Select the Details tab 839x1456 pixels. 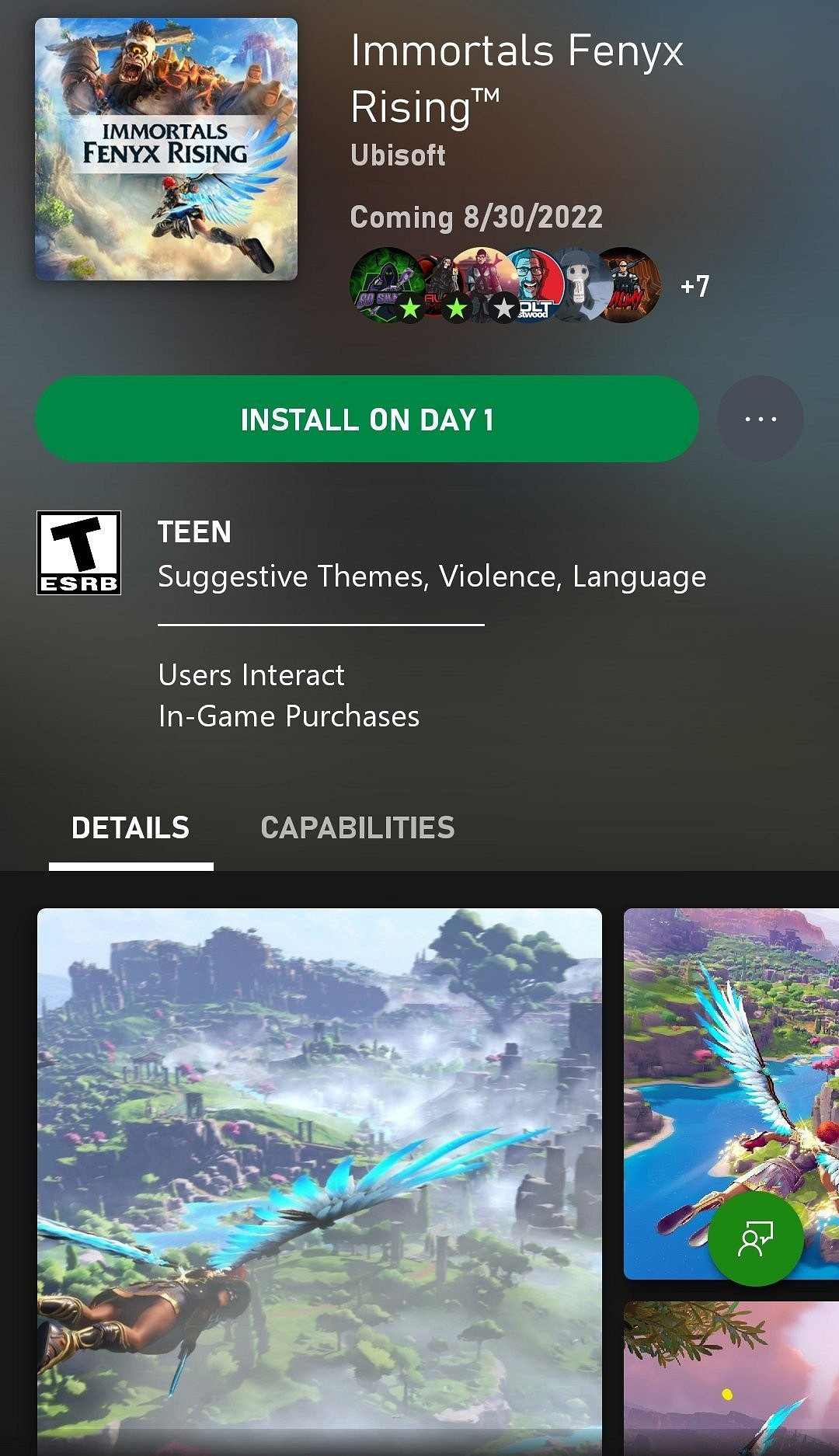tap(131, 828)
